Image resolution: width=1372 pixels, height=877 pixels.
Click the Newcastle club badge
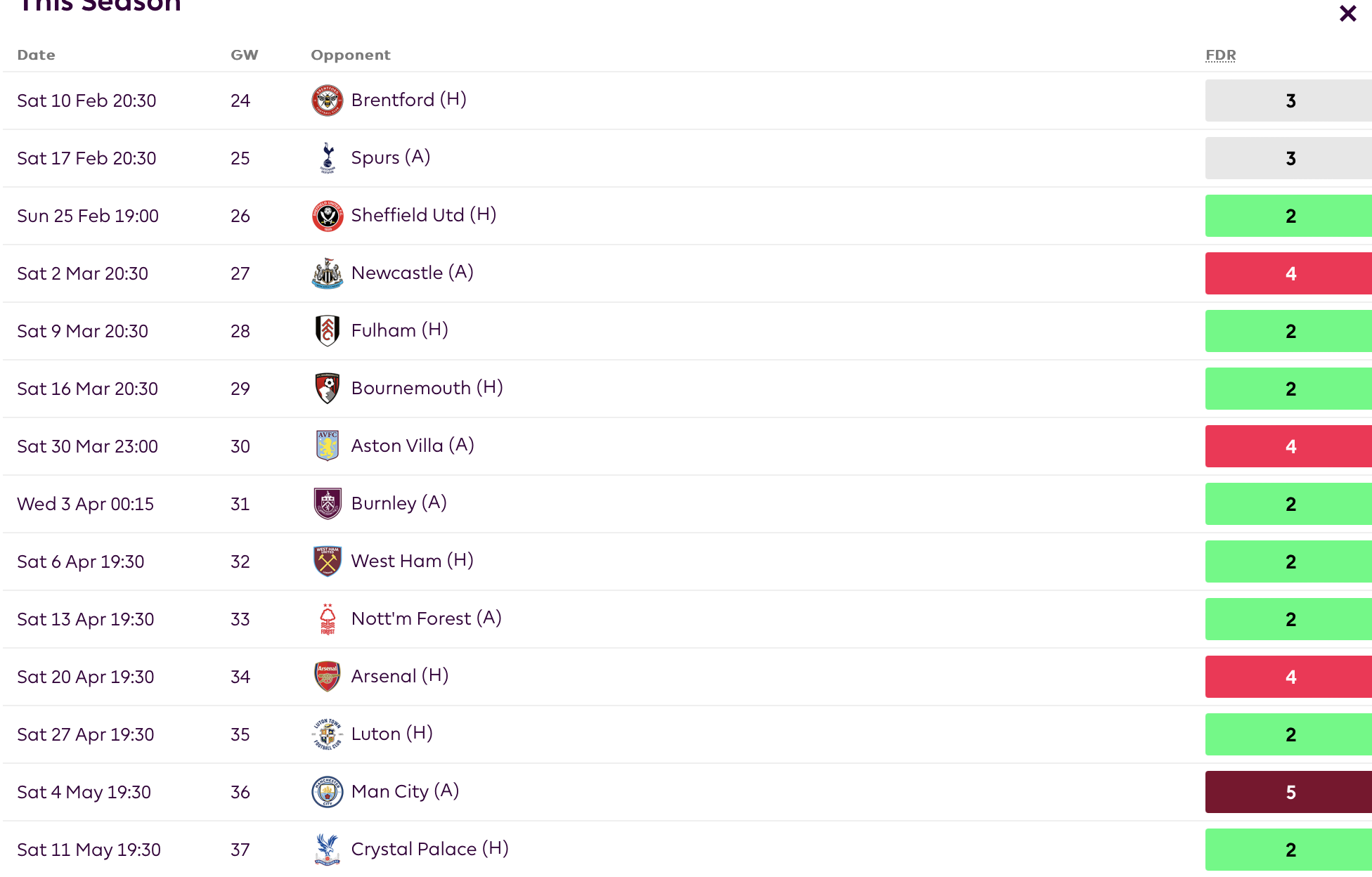(x=328, y=273)
